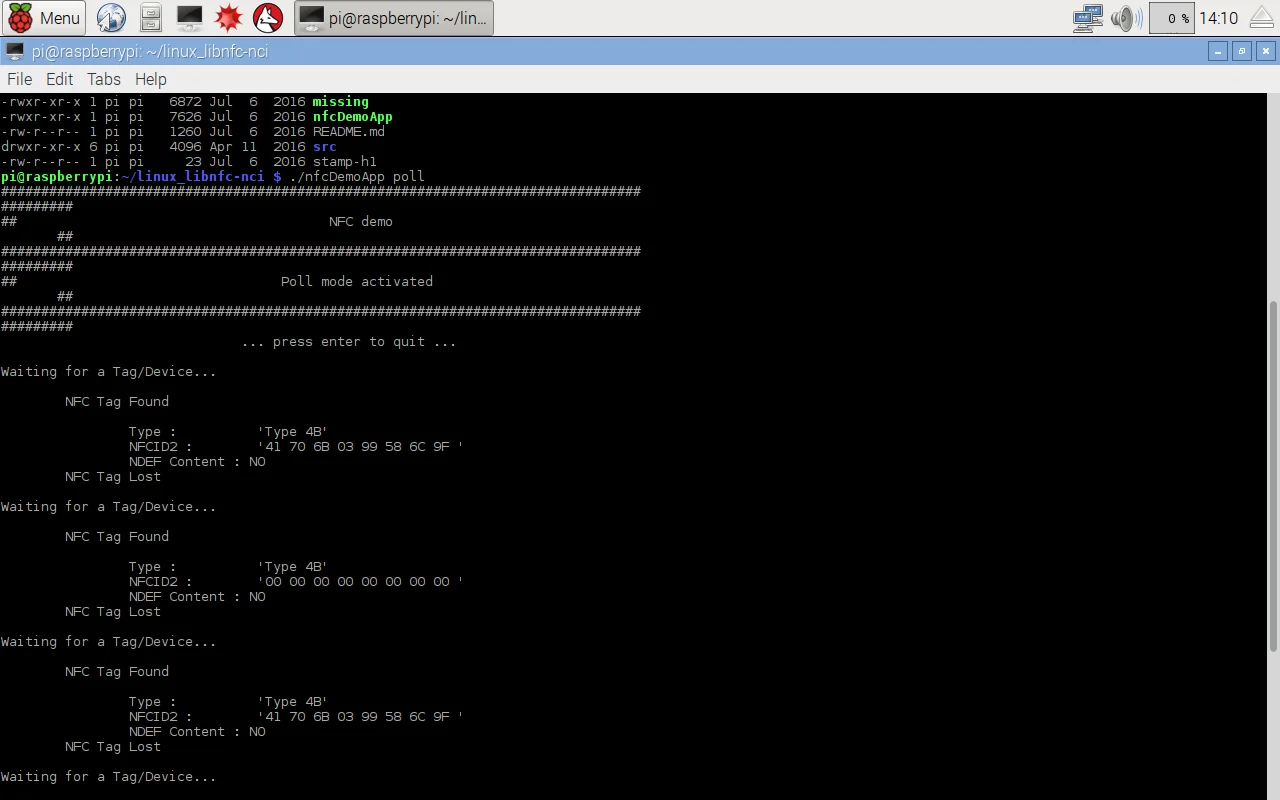Maximize the terminal window

coord(1242,51)
